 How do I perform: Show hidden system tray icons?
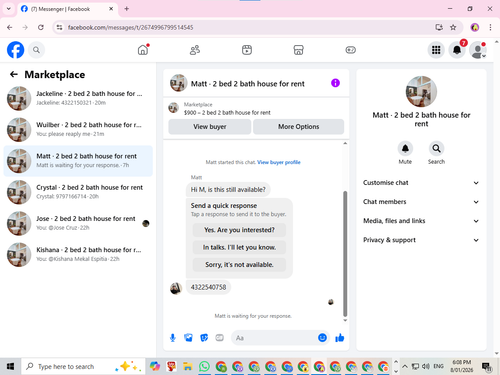tap(405, 366)
